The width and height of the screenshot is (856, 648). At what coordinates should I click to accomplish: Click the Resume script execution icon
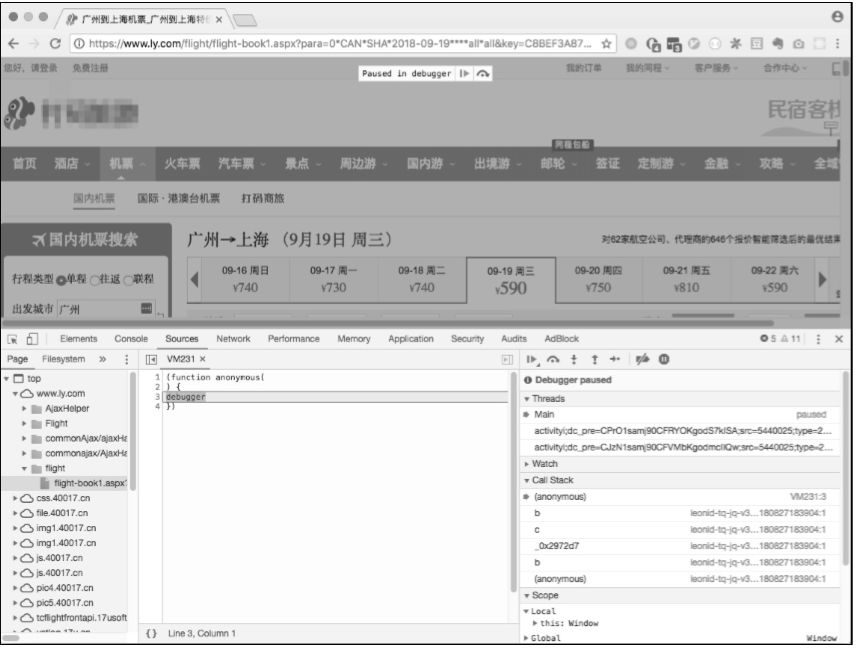point(531,358)
